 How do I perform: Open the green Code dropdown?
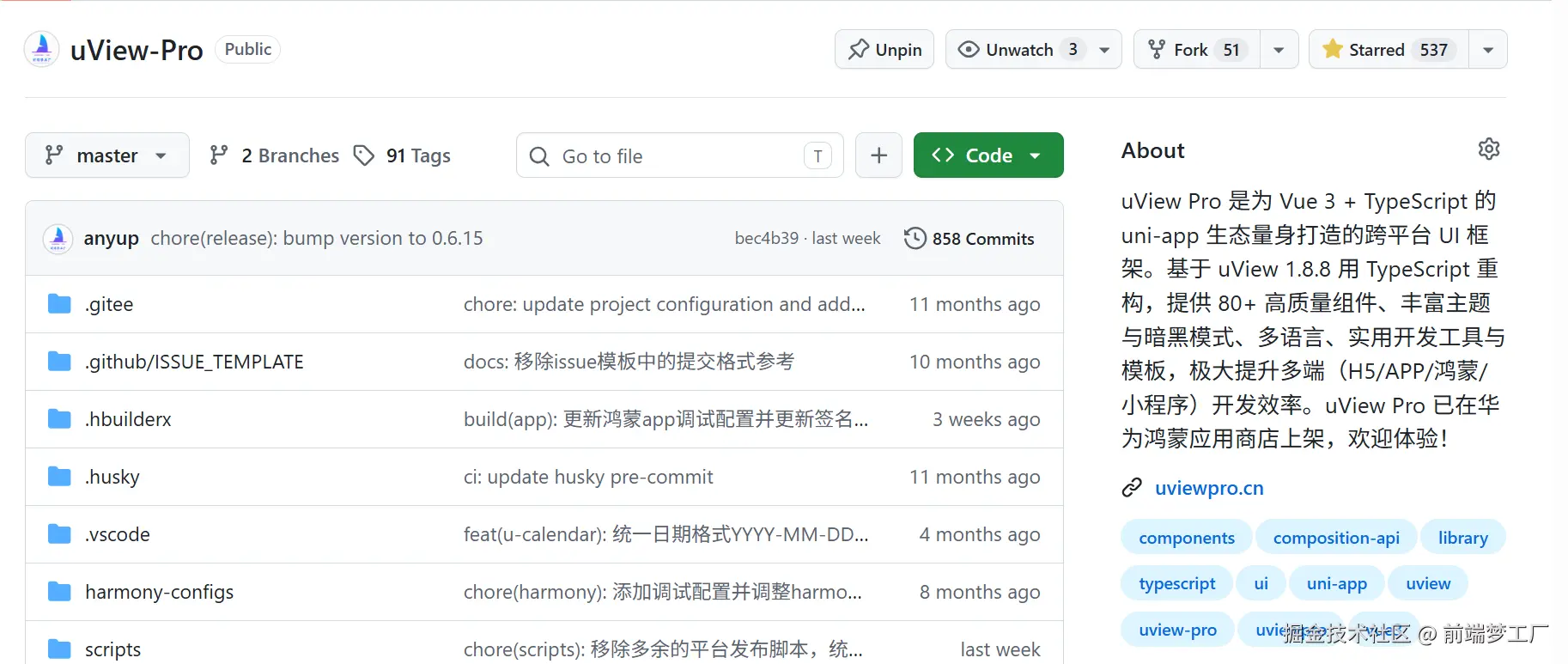(x=988, y=155)
